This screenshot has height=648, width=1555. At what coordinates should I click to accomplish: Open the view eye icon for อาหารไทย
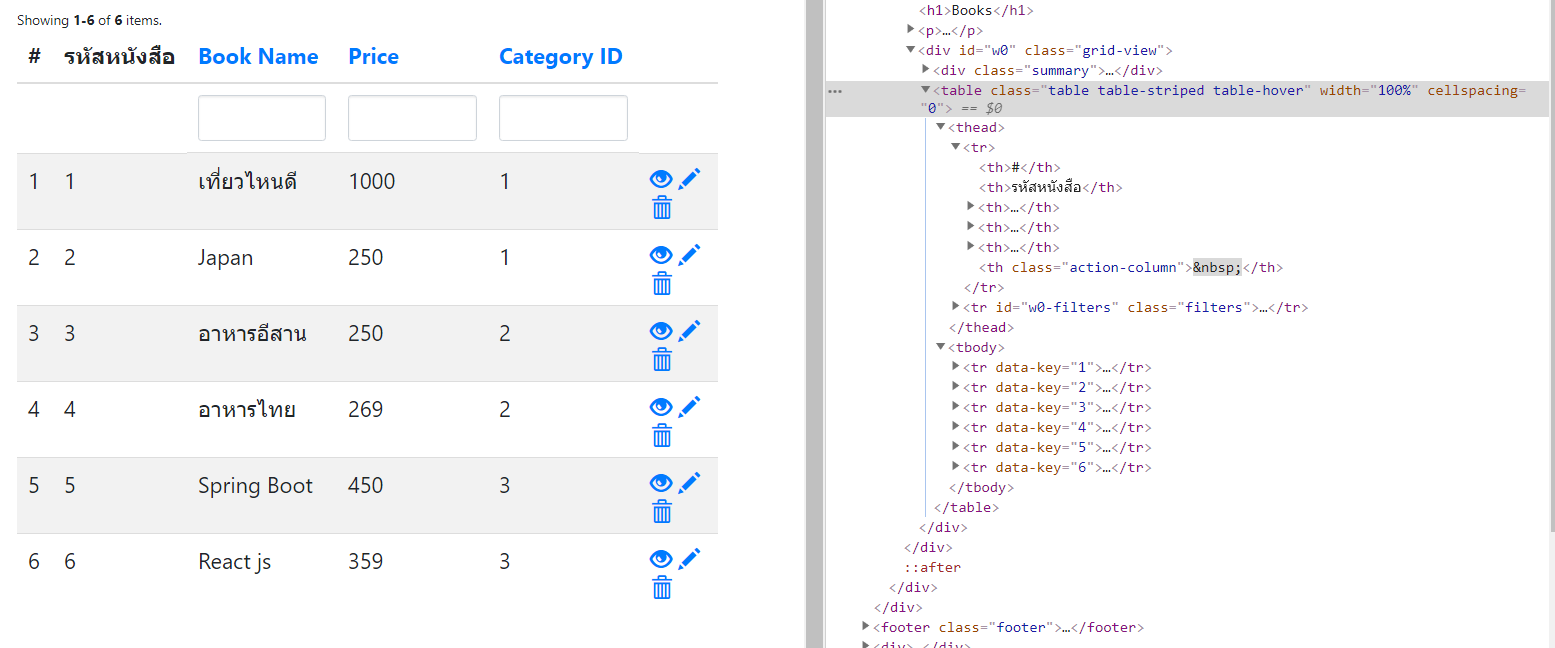tap(661, 406)
